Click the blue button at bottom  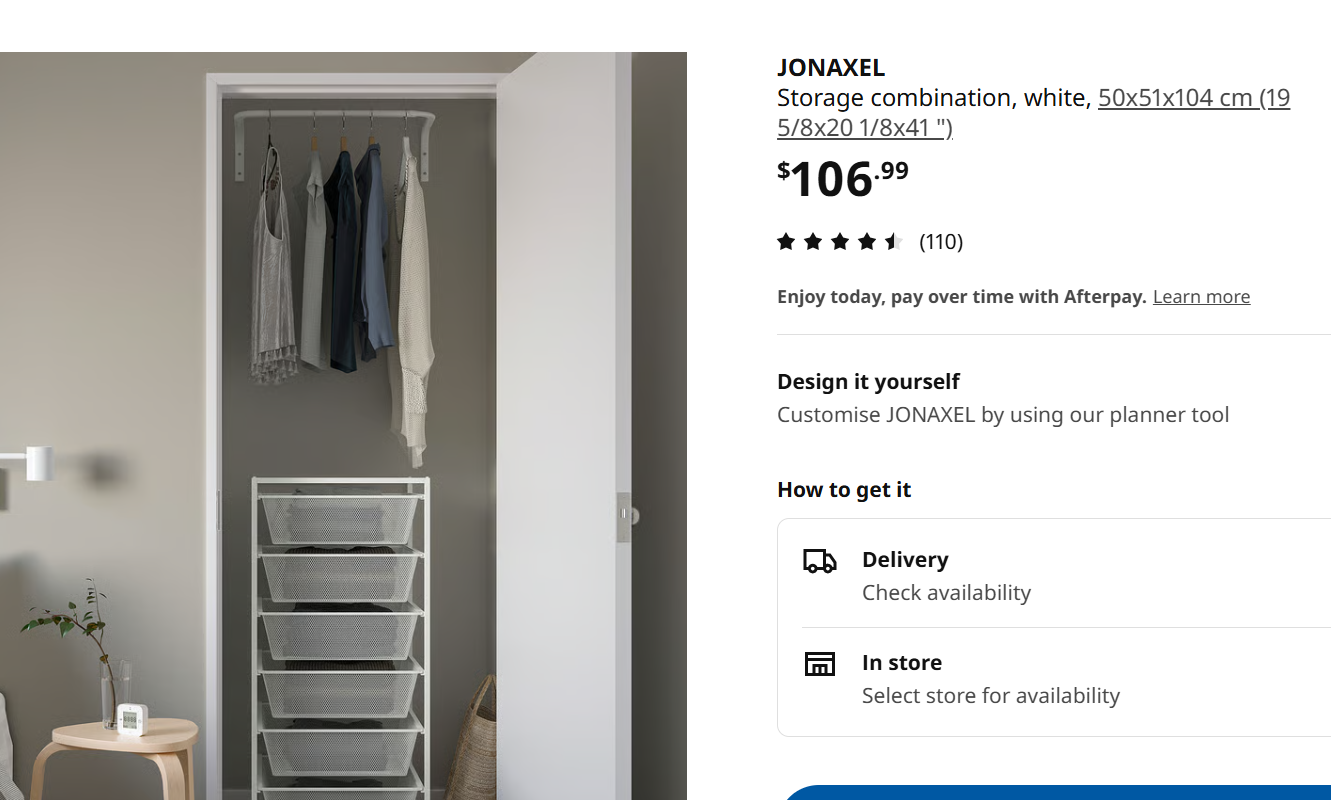click(1054, 793)
